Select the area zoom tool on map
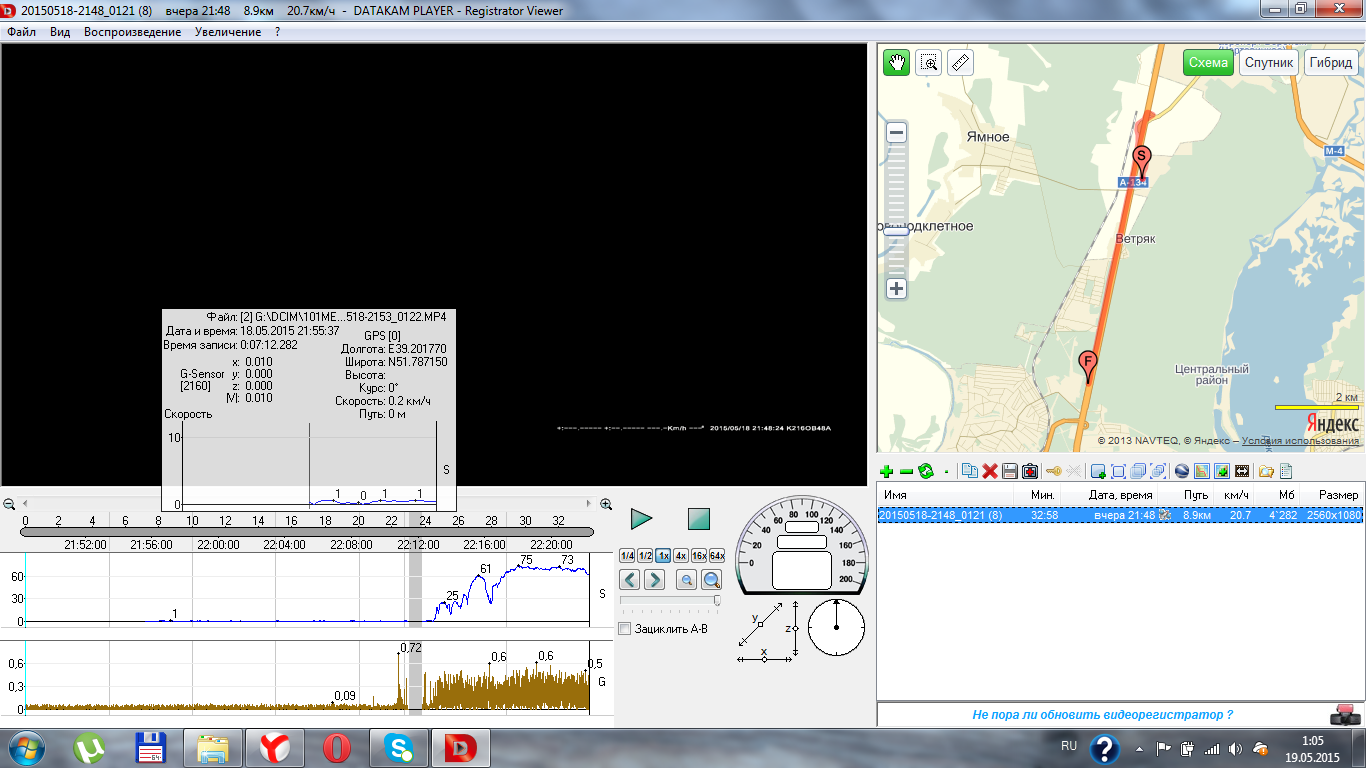1366x768 pixels. 929,63
